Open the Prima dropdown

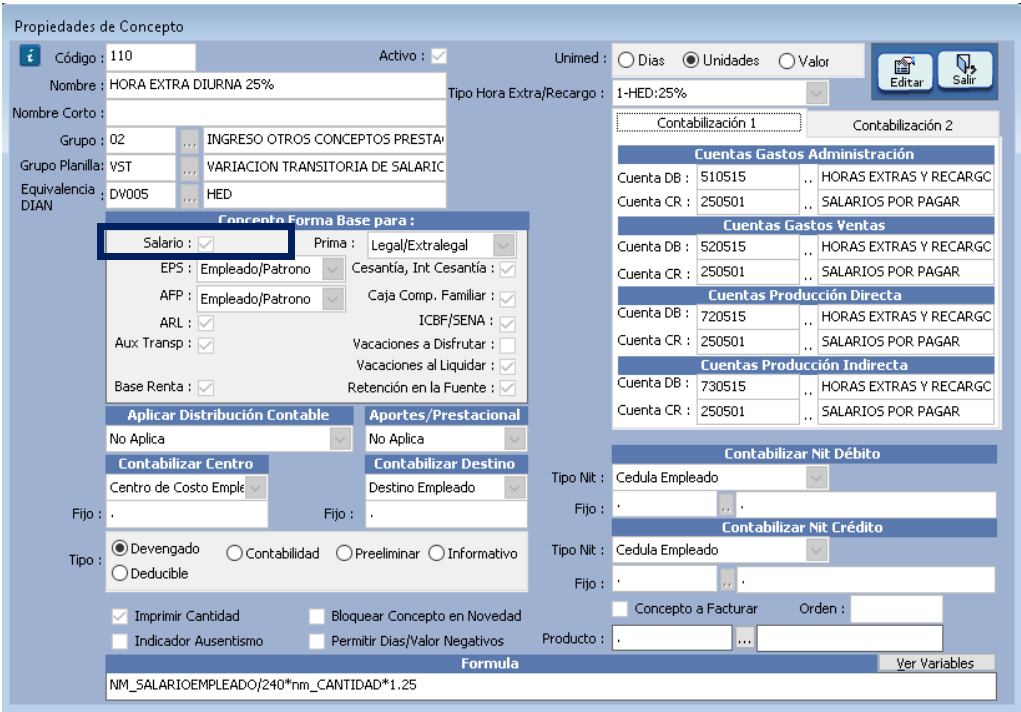click(503, 245)
